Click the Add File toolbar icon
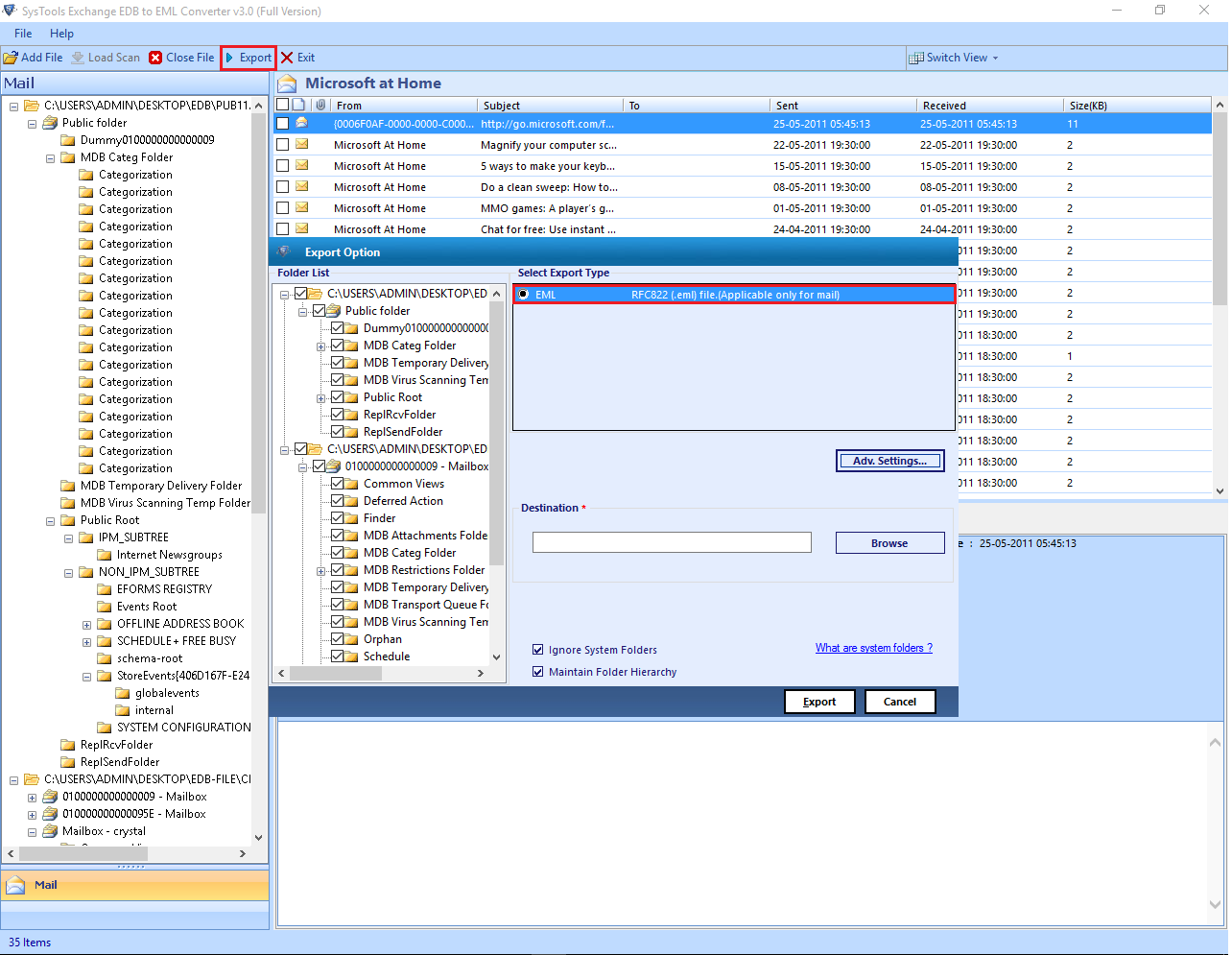The width and height of the screenshot is (1232, 955). tap(11, 58)
